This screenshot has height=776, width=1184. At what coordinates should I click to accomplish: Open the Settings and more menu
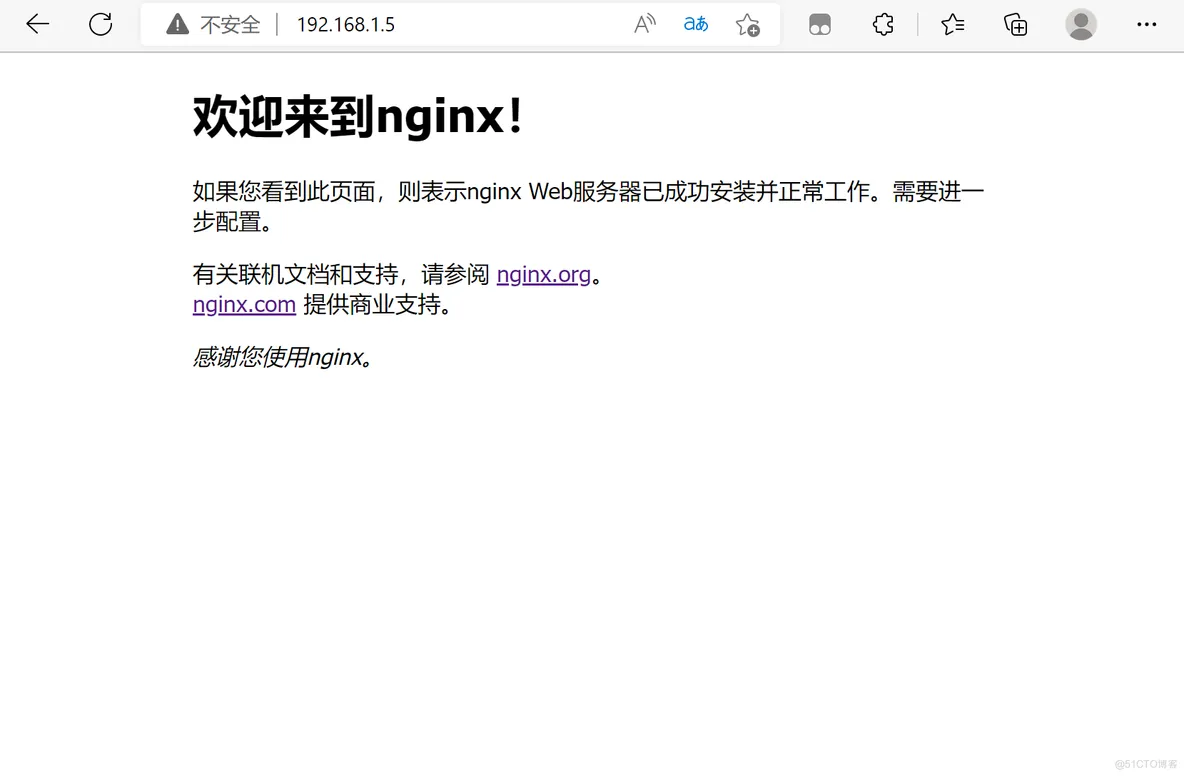[1146, 24]
